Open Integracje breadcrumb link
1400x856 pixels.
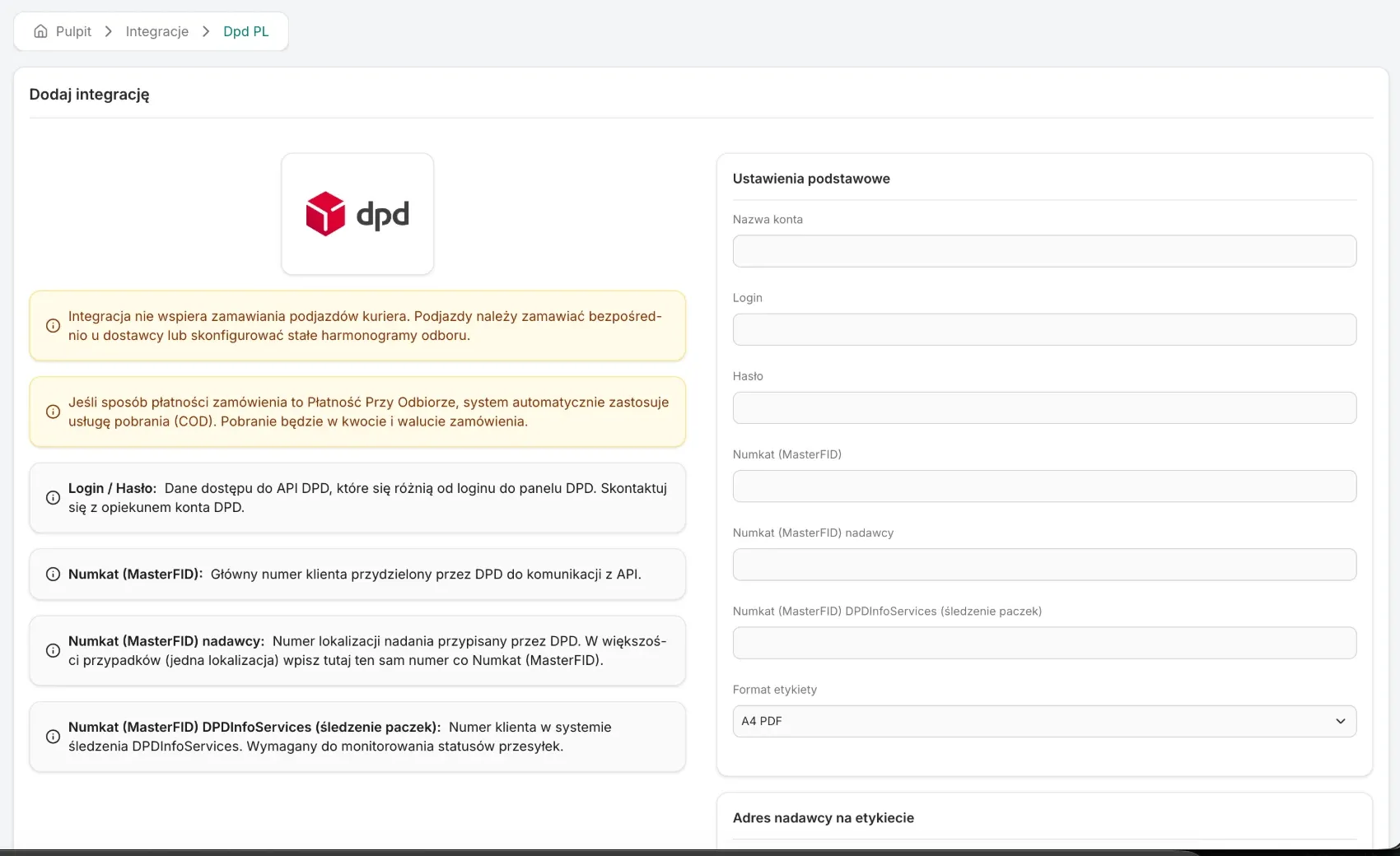pyautogui.click(x=157, y=31)
